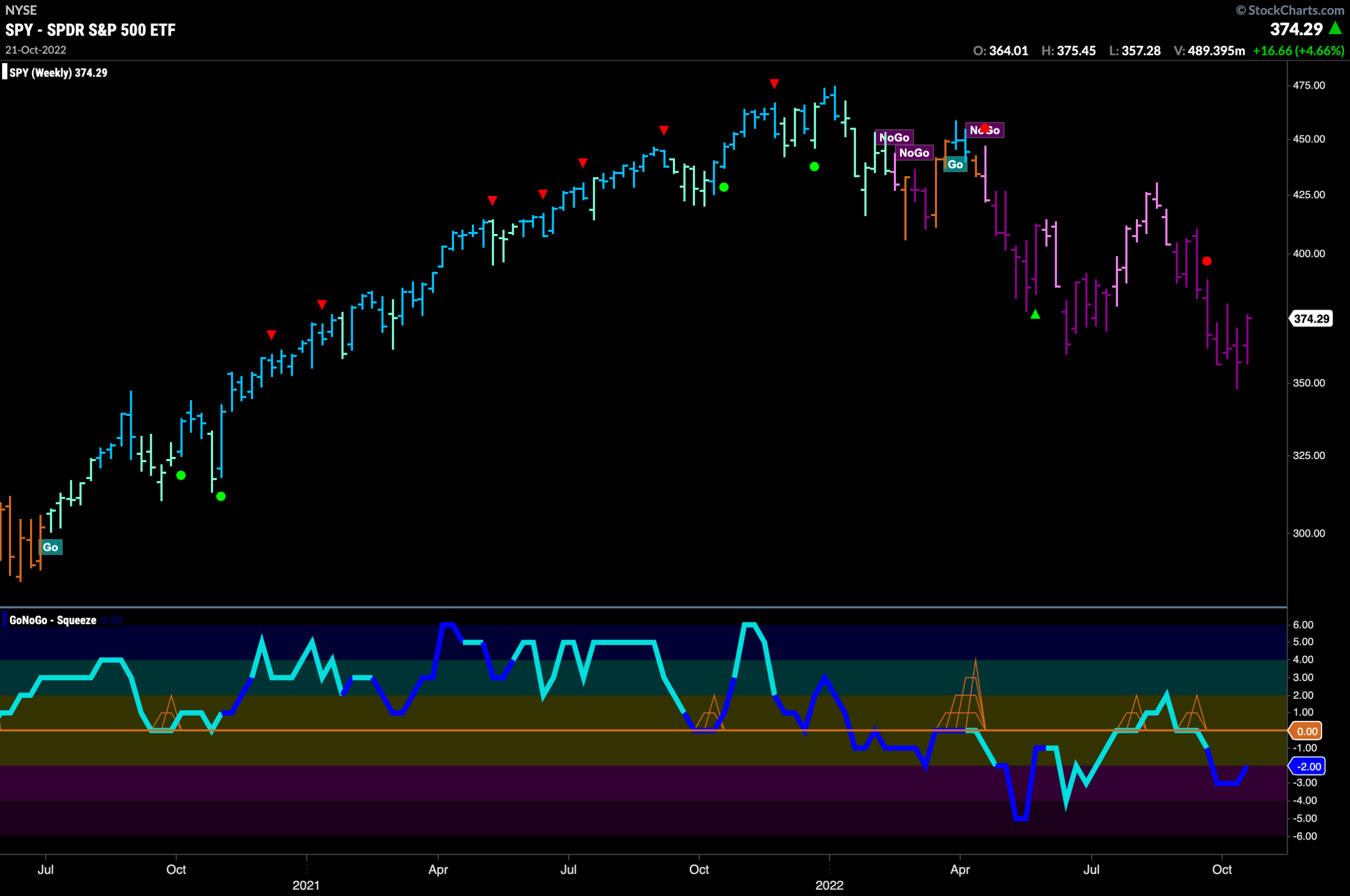Click the teal Go label near April 2022
The height and width of the screenshot is (896, 1350).
point(955,164)
